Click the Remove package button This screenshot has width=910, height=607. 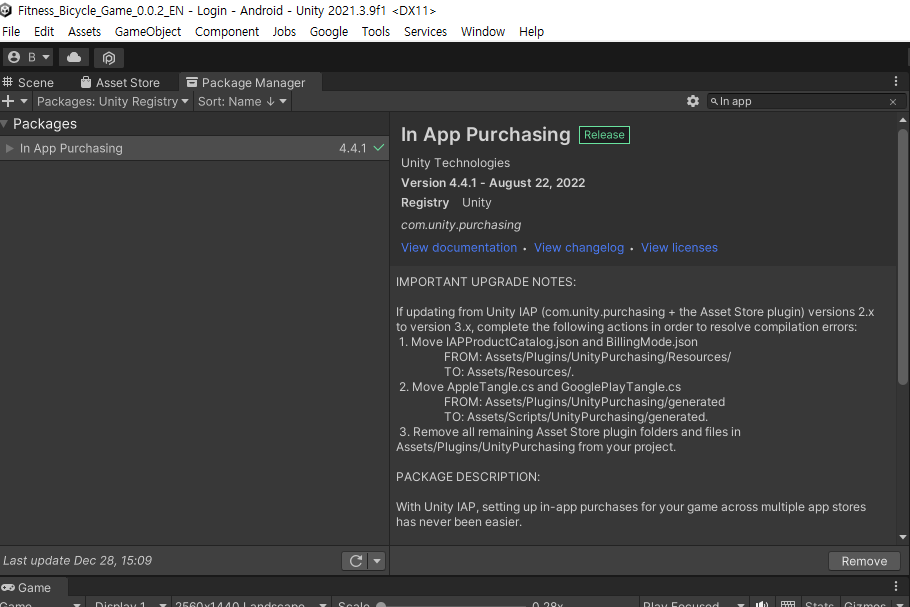point(864,561)
